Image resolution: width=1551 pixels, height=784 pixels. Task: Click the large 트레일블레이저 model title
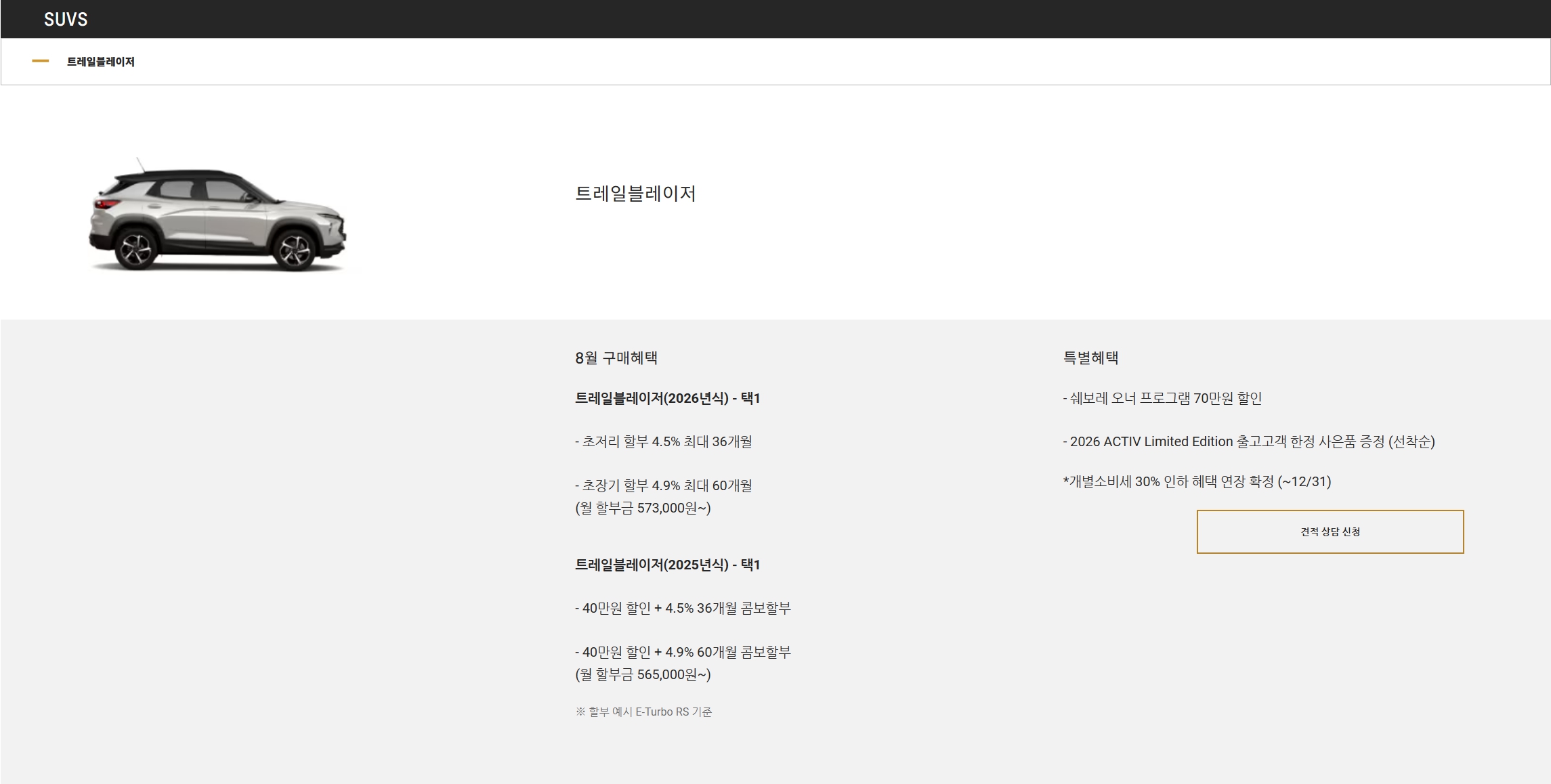coord(635,194)
